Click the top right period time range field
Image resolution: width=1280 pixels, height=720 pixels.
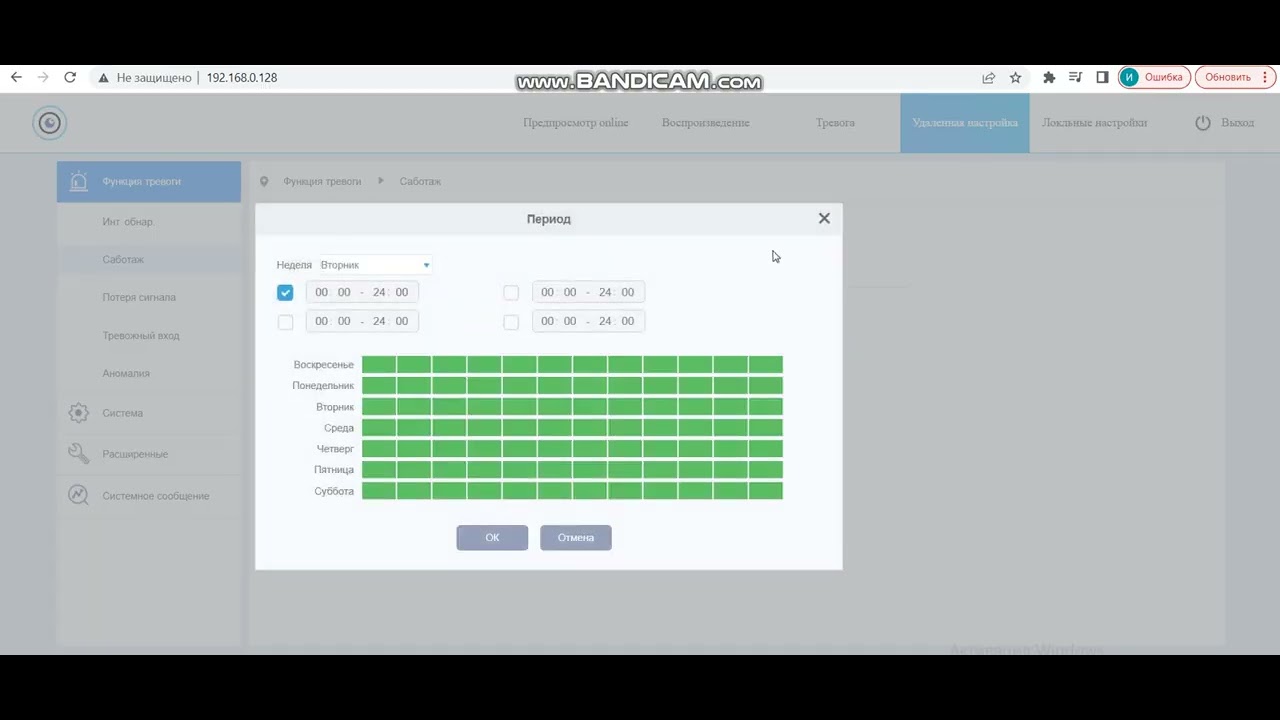pyautogui.click(x=588, y=292)
